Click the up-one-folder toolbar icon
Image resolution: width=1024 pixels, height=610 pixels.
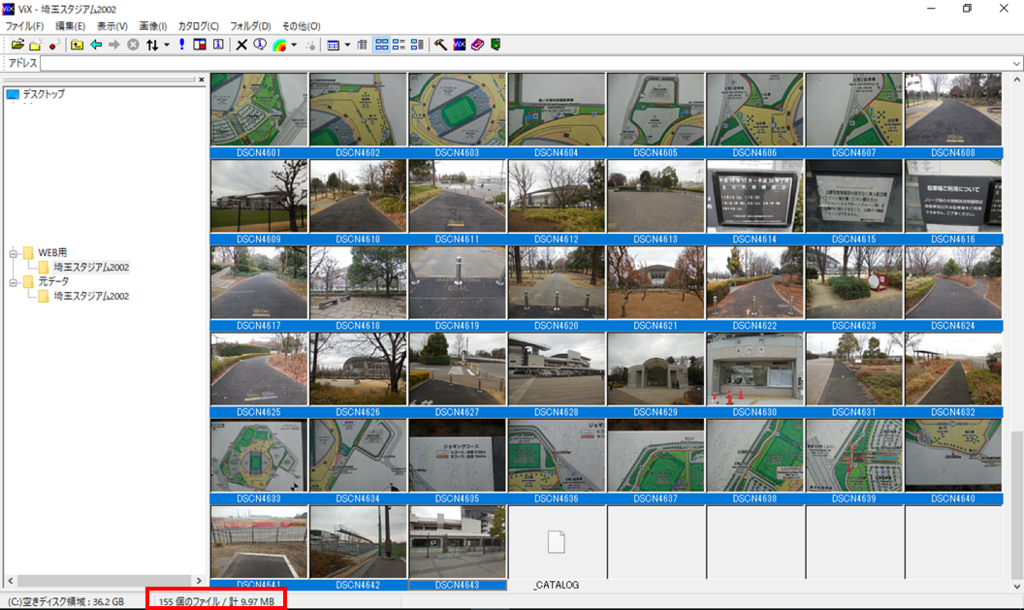[x=77, y=44]
